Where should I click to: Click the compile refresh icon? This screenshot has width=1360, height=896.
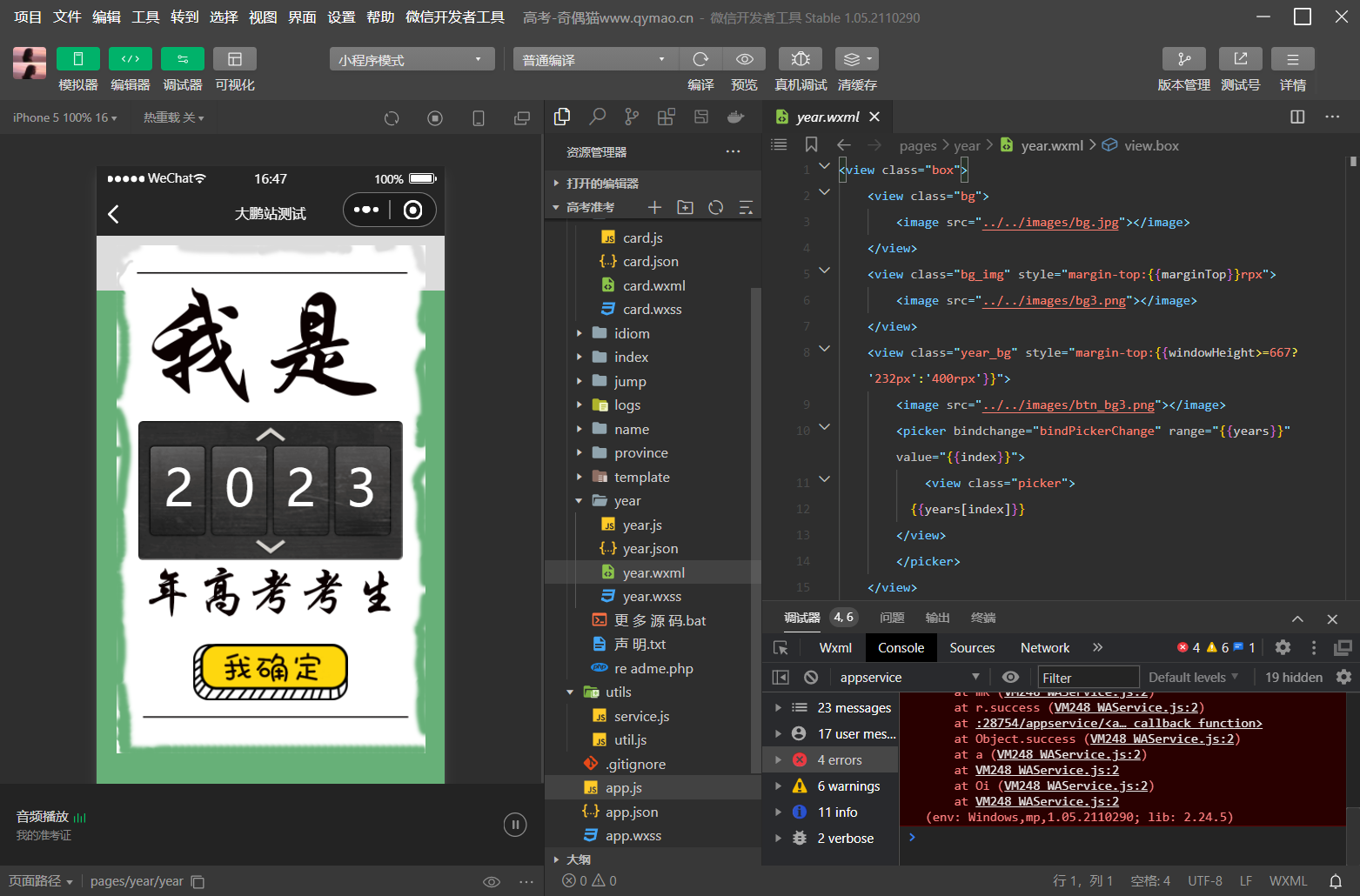click(x=700, y=59)
